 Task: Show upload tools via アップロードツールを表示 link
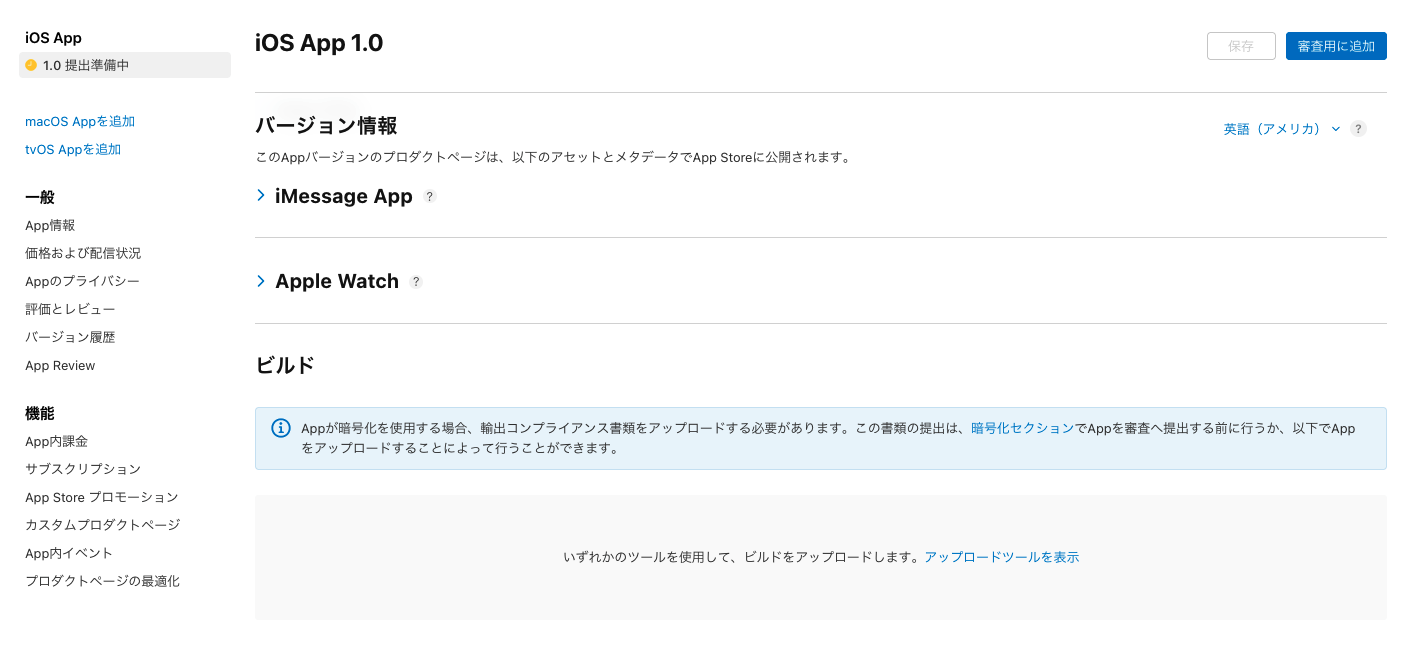[x=1001, y=556]
